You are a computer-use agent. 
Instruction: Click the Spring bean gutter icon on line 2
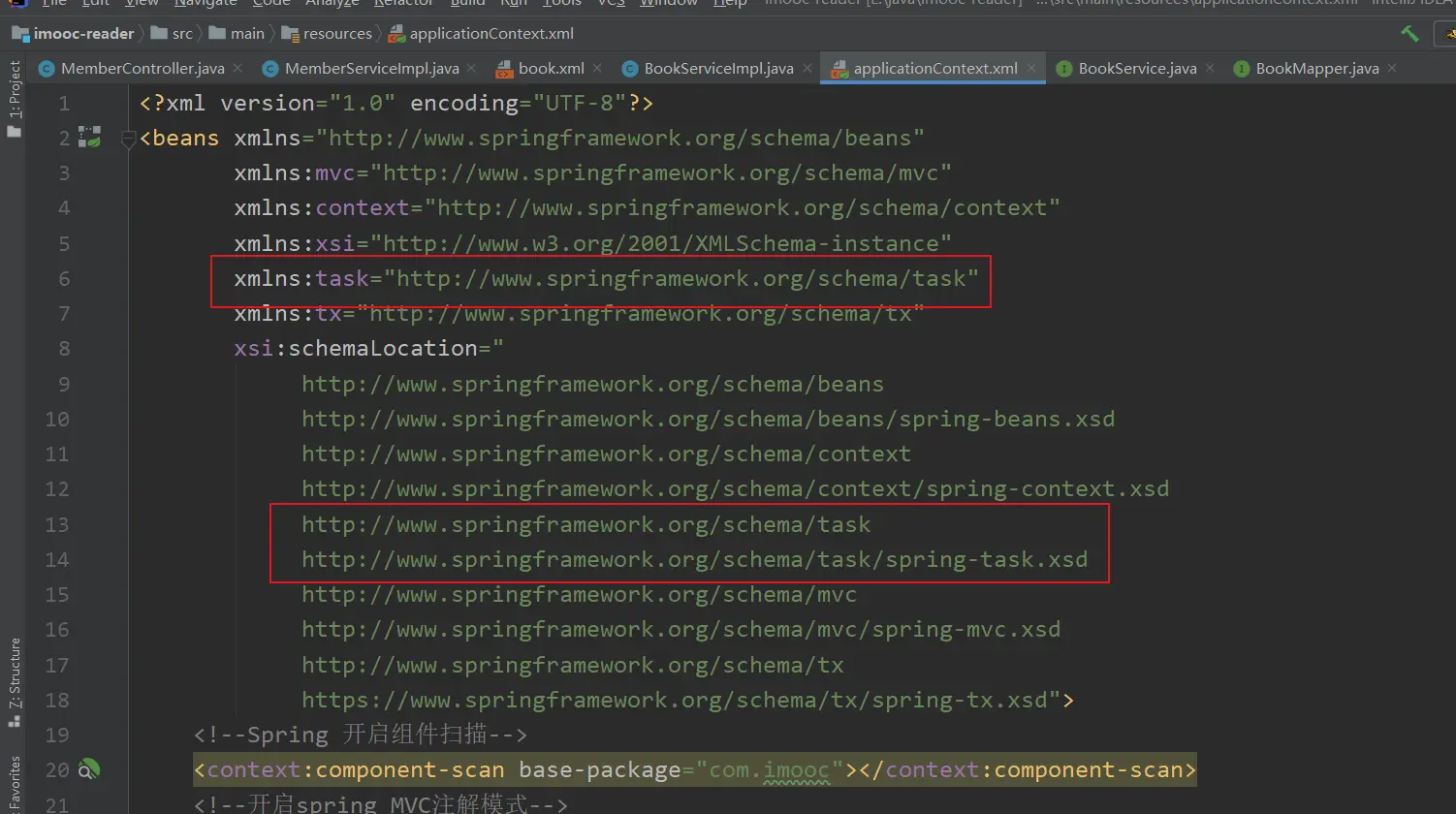90,138
